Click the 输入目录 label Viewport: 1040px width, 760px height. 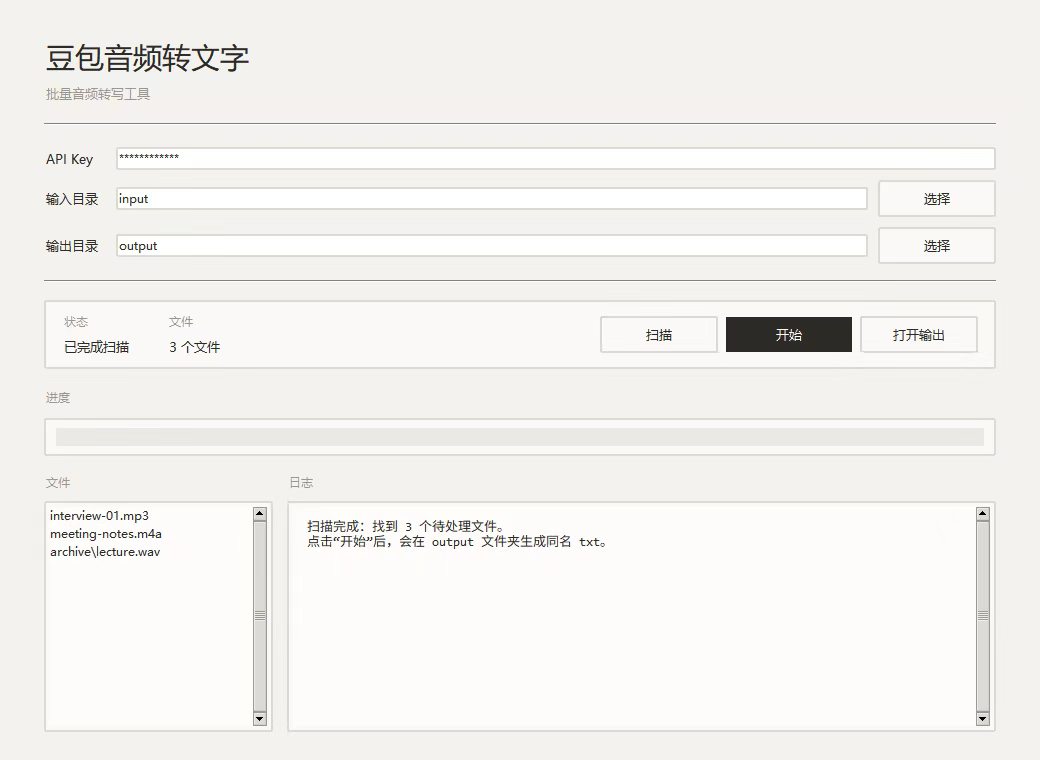click(x=72, y=199)
